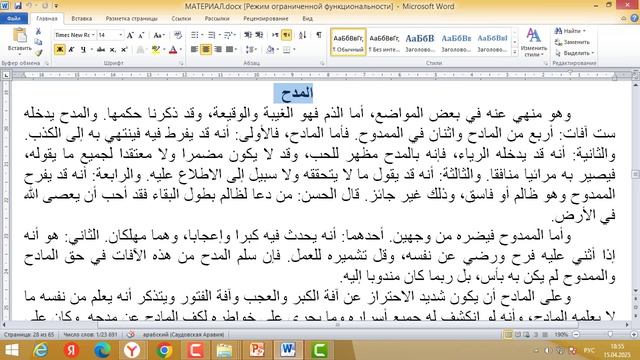The image size is (640, 360).
Task: Apply strikethrough formatting
Action: pos(100,50)
